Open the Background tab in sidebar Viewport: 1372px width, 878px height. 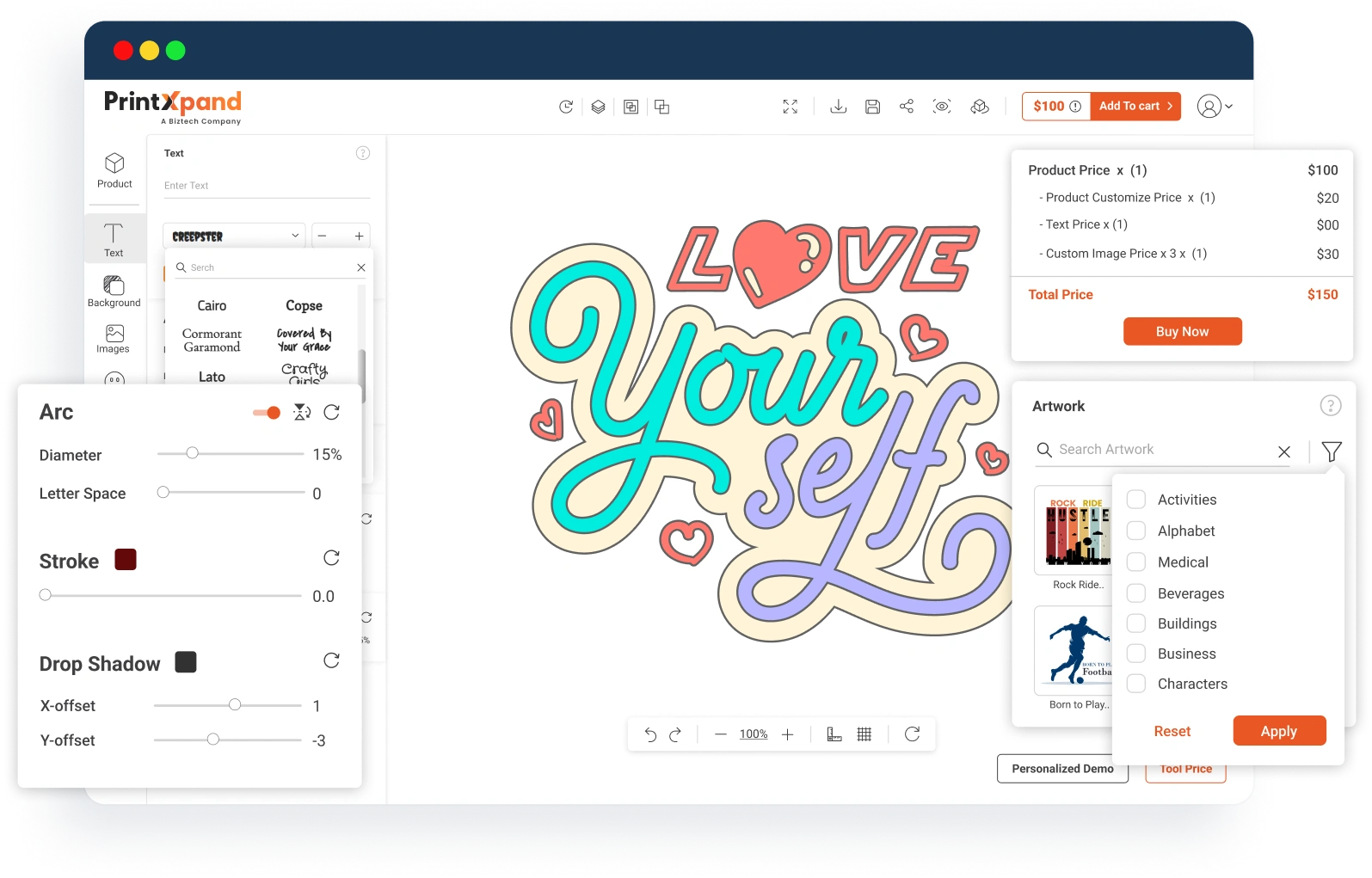114,292
